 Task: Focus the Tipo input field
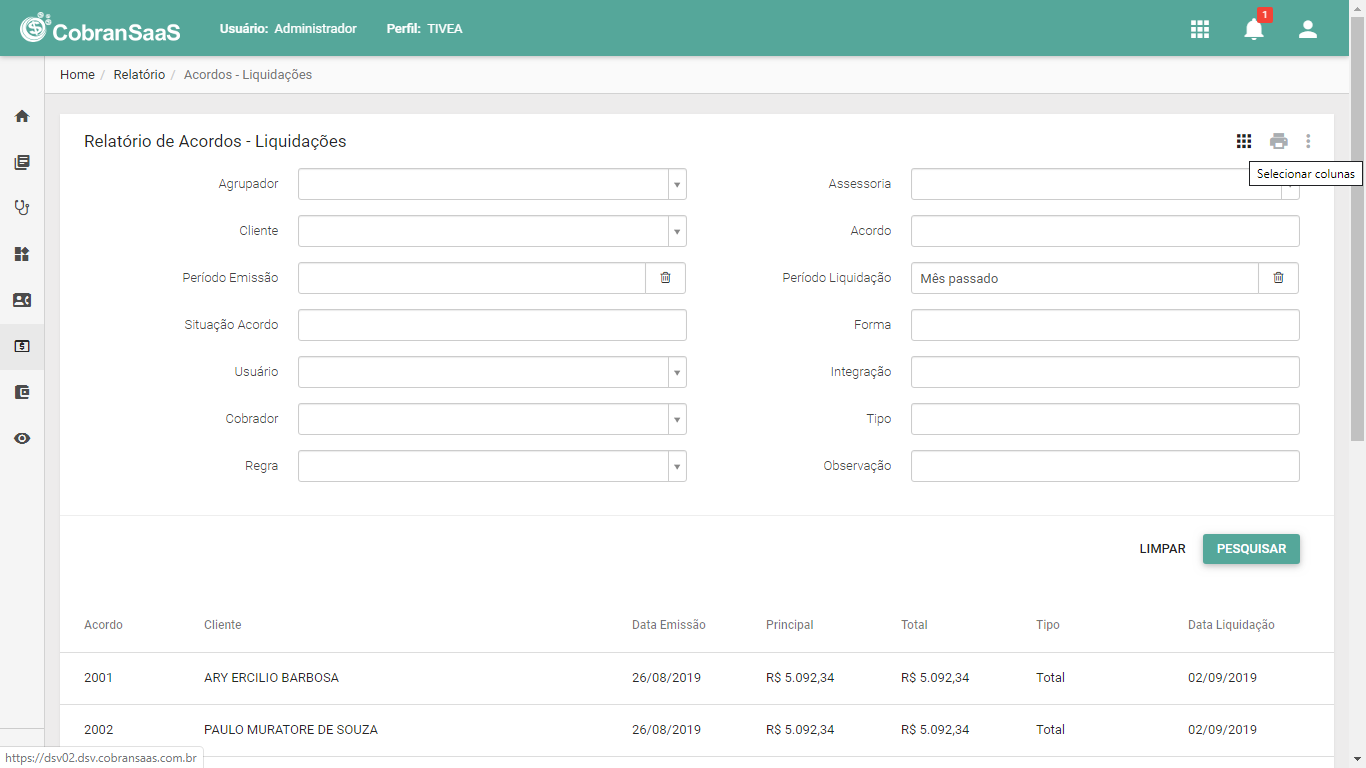tap(1105, 419)
